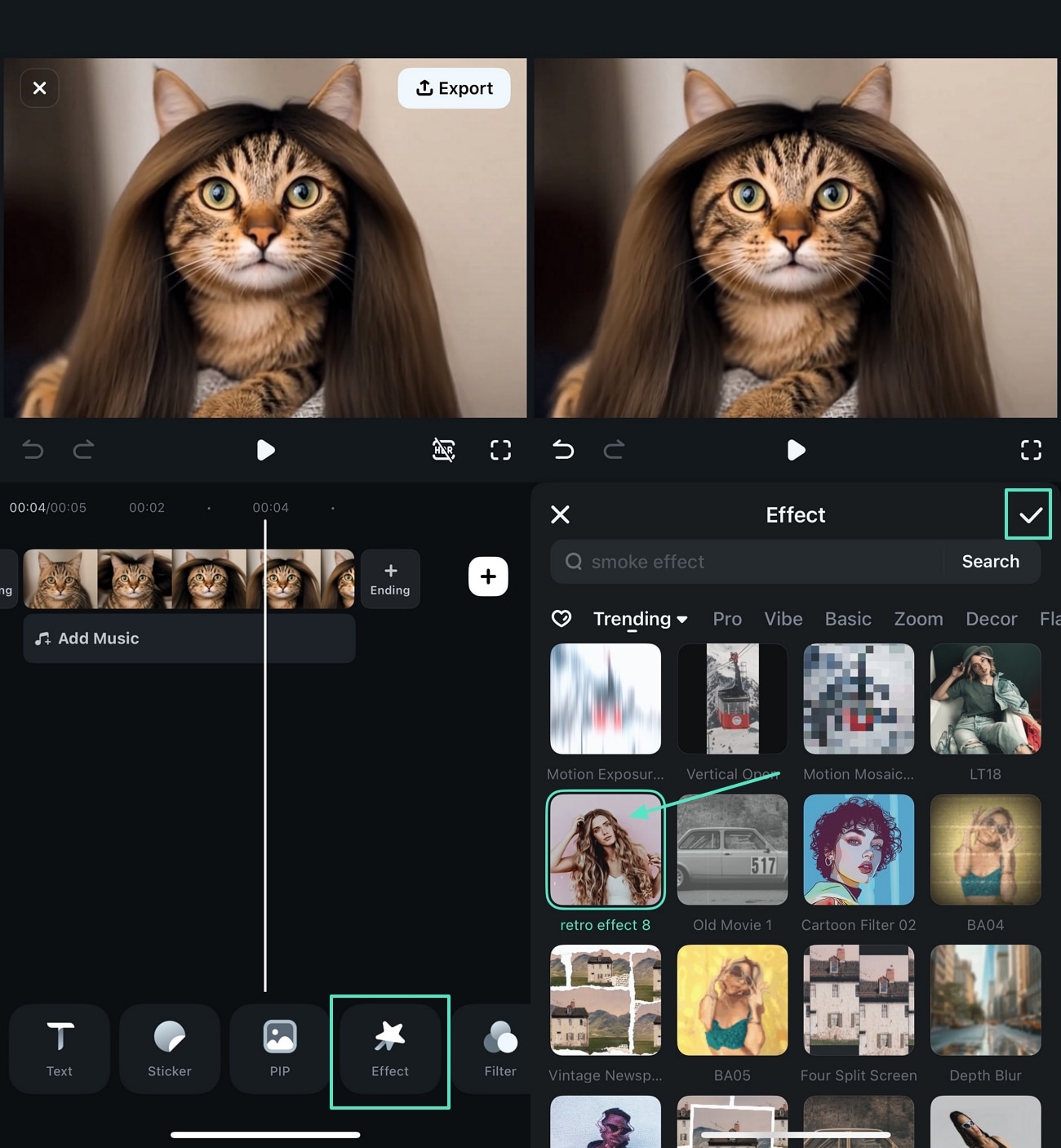Switch to the Decor tab

pos(992,619)
